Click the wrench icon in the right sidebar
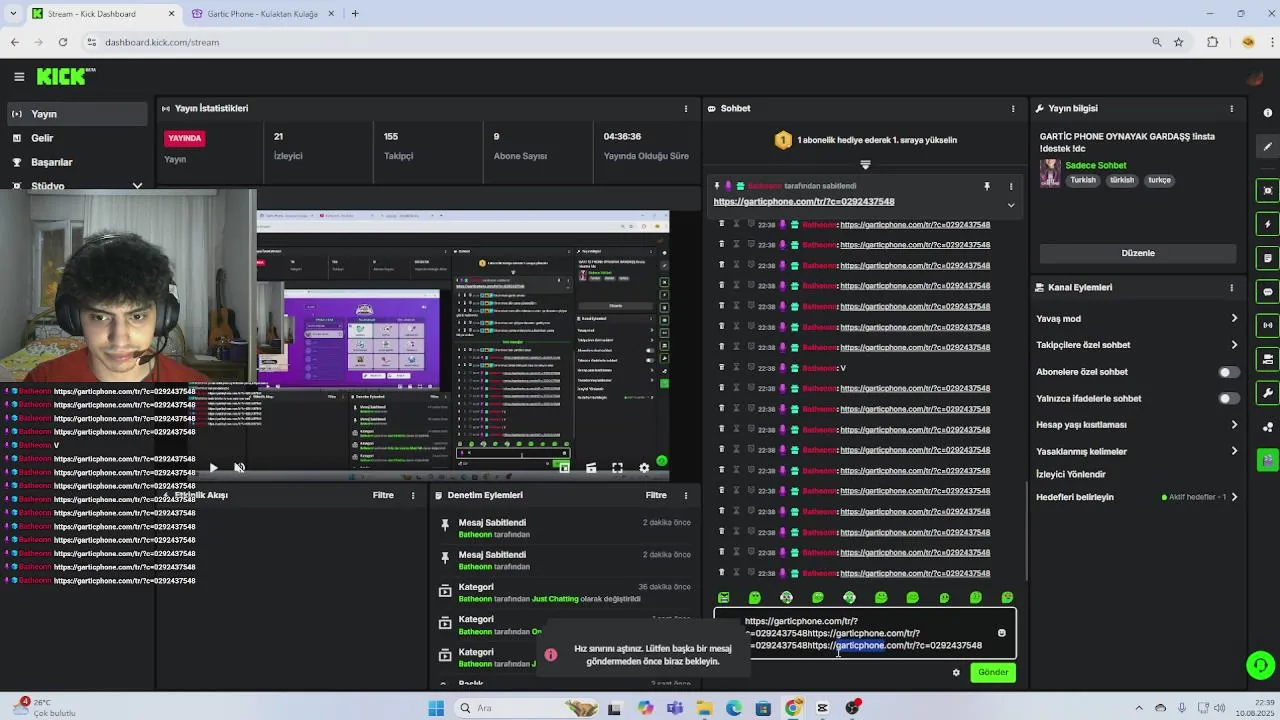 (1268, 393)
